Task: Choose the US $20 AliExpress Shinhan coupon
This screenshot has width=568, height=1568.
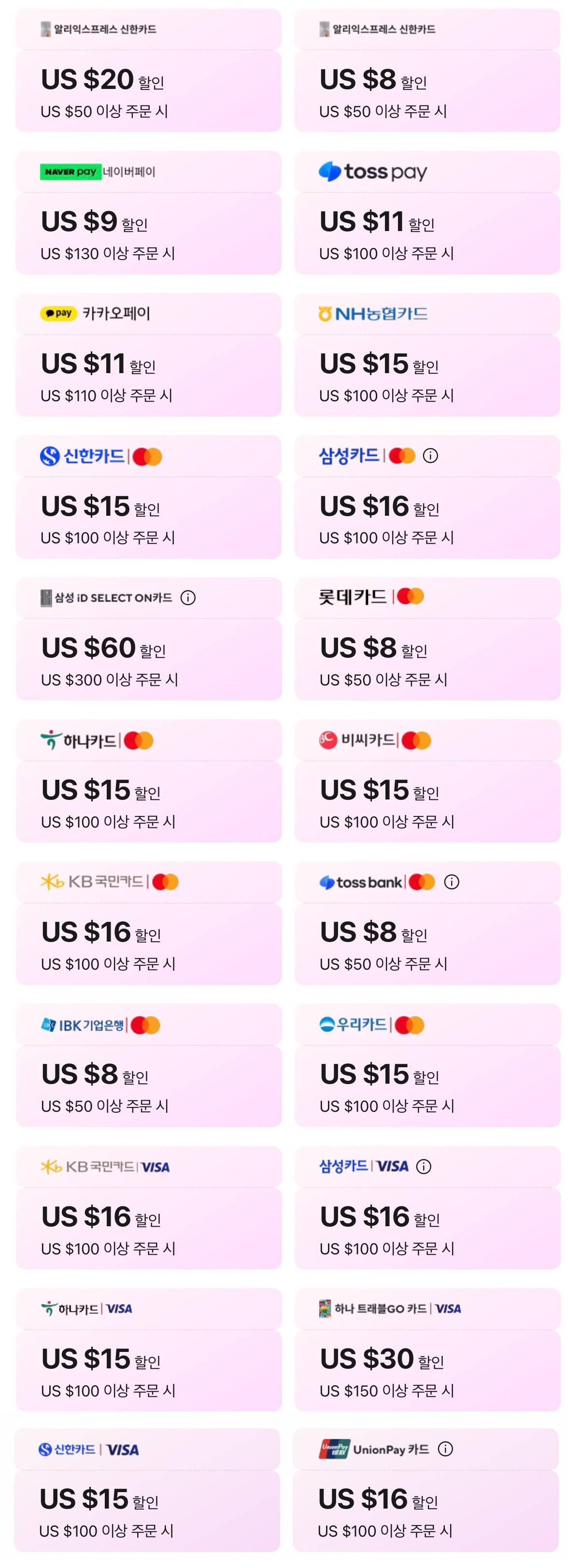Action: click(148, 91)
